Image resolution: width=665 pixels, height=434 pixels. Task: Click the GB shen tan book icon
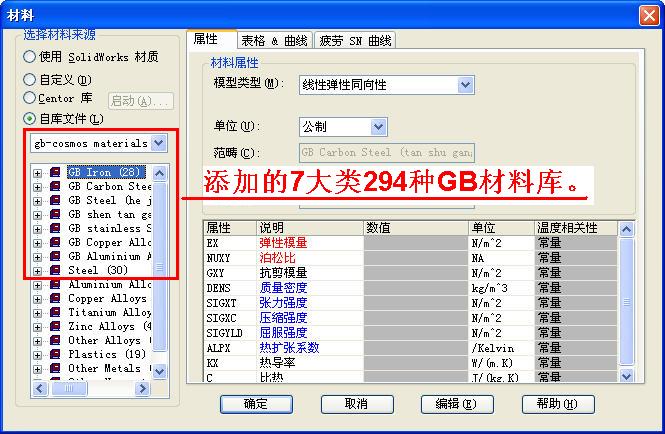(55, 214)
